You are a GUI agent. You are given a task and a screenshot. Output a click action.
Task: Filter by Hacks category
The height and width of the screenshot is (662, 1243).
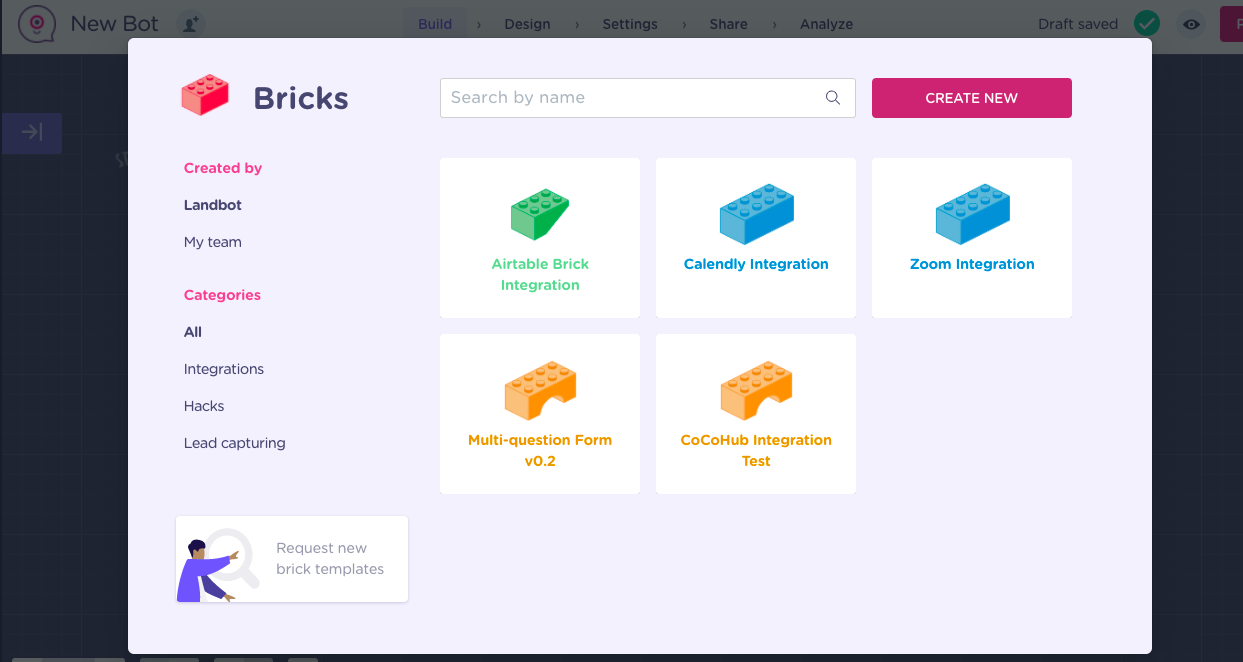coord(204,406)
